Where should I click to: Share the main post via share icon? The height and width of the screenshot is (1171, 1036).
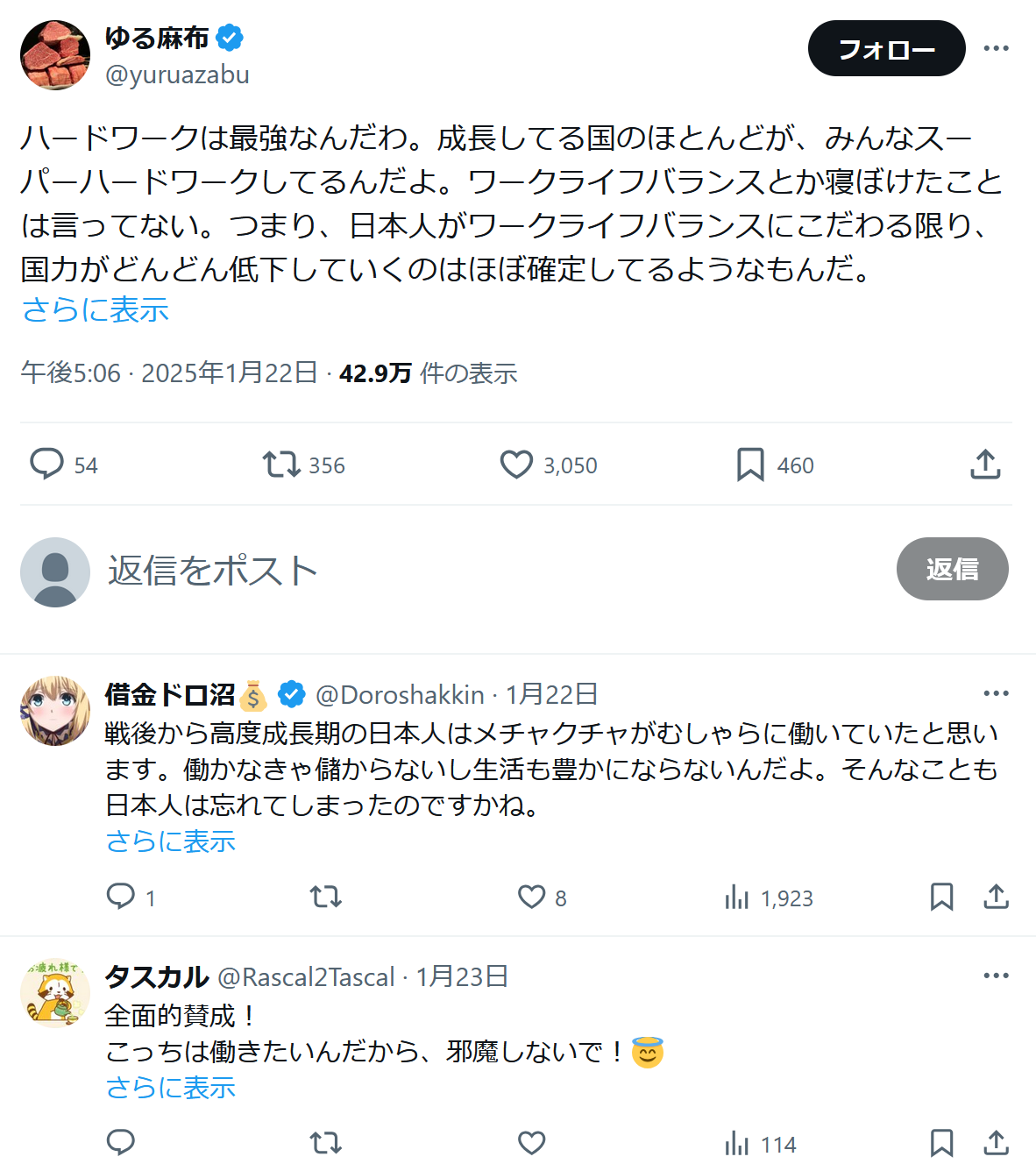coord(985,465)
